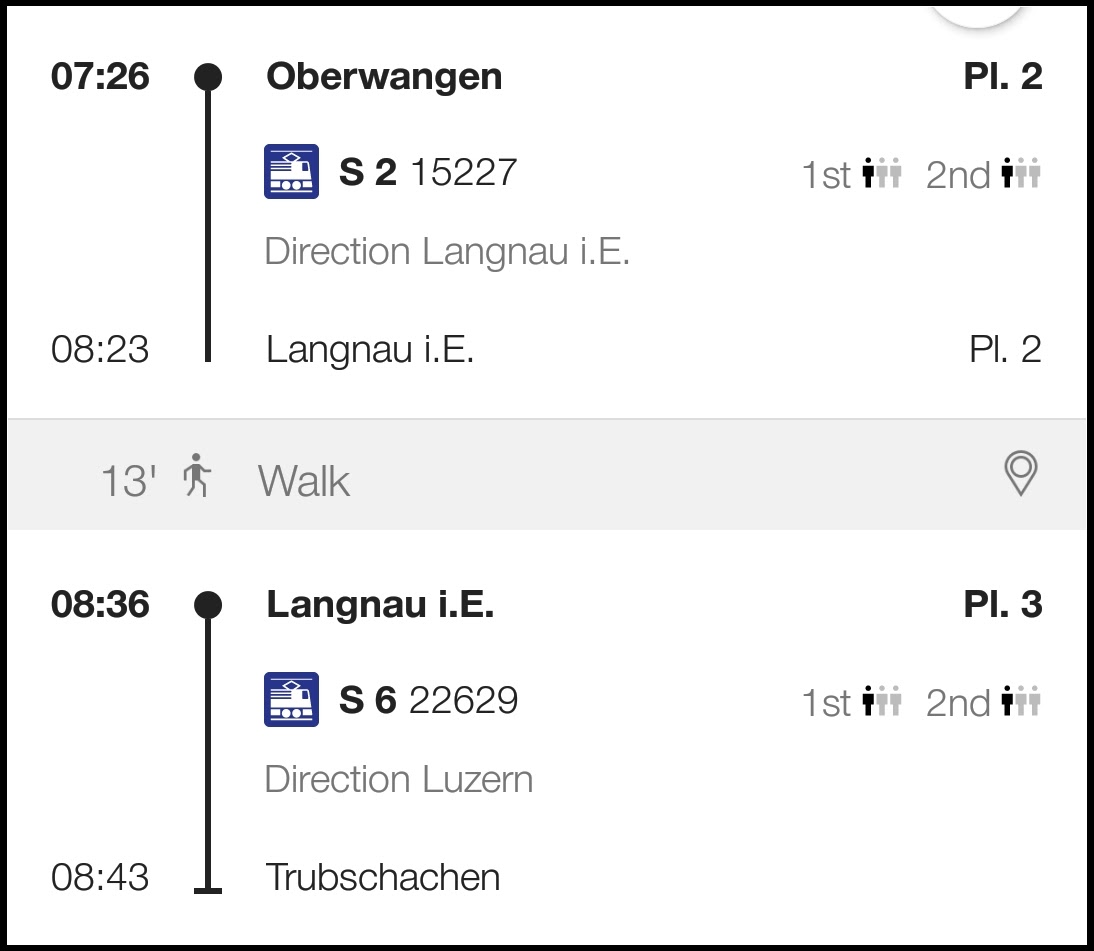Viewport: 1094px width, 951px height.
Task: Click Langnau i.E. arrival stop at 08:23
Action: [x=369, y=350]
